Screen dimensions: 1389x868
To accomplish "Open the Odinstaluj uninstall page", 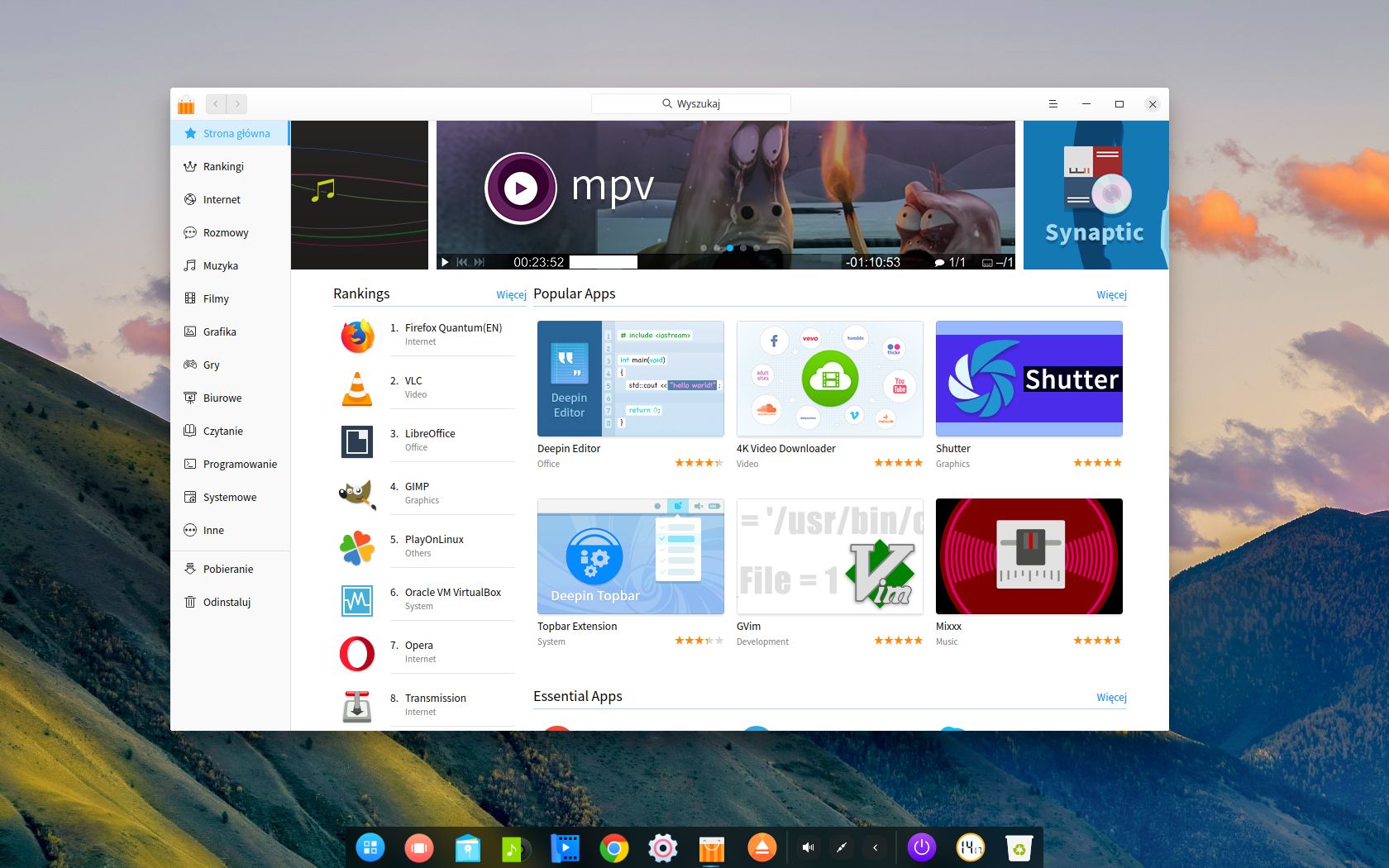I will (x=230, y=602).
